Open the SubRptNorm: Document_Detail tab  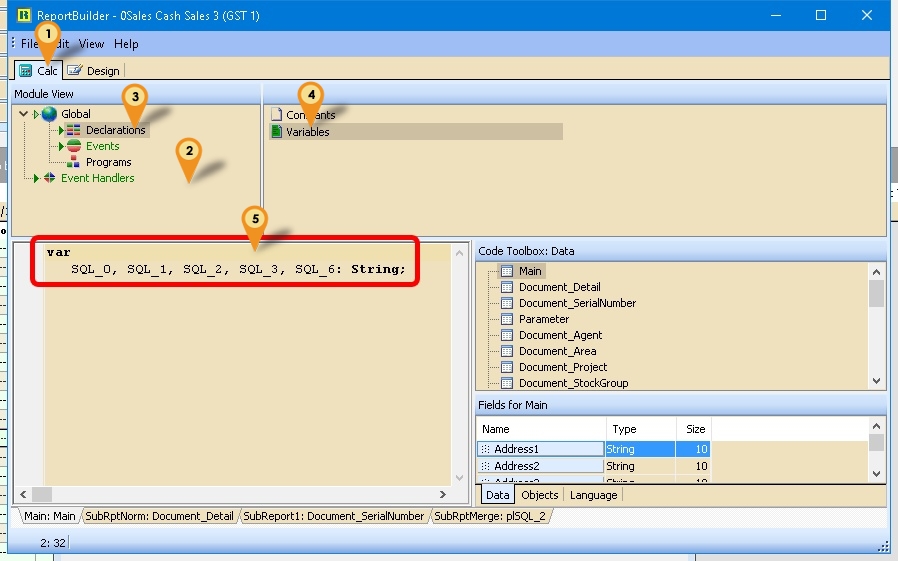(159, 516)
